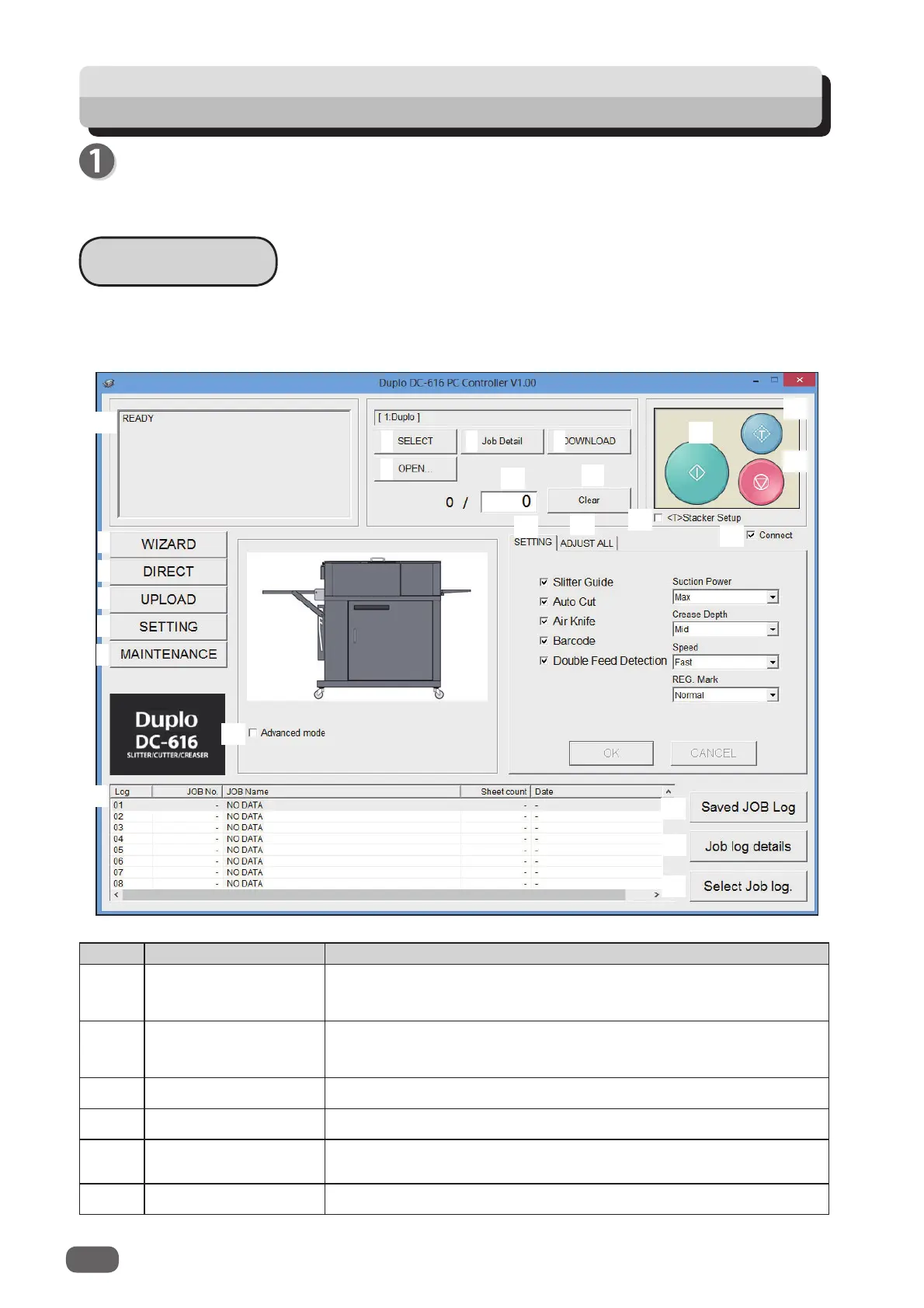This screenshot has width=924, height=1308.
Task: Select log row 07
Action: [387, 872]
